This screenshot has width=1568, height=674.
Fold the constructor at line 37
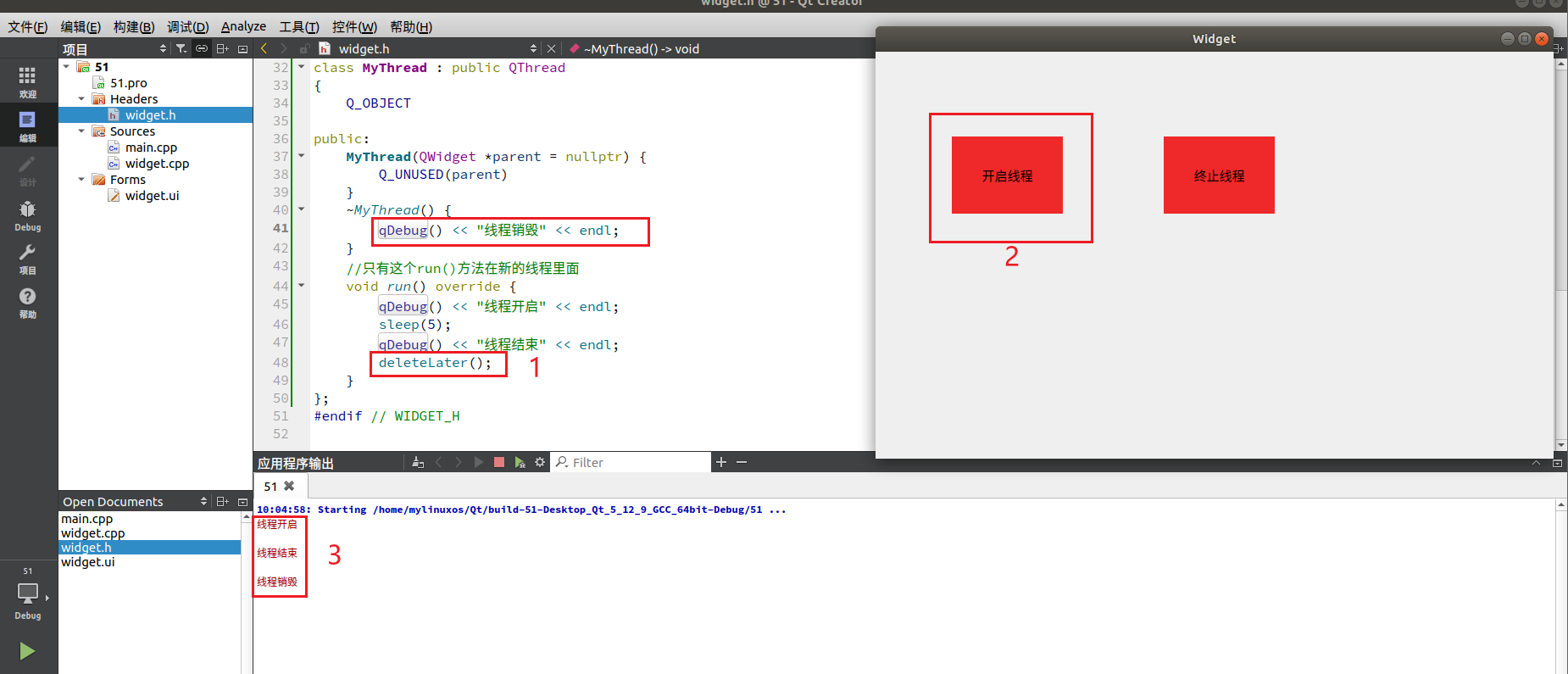[x=301, y=156]
